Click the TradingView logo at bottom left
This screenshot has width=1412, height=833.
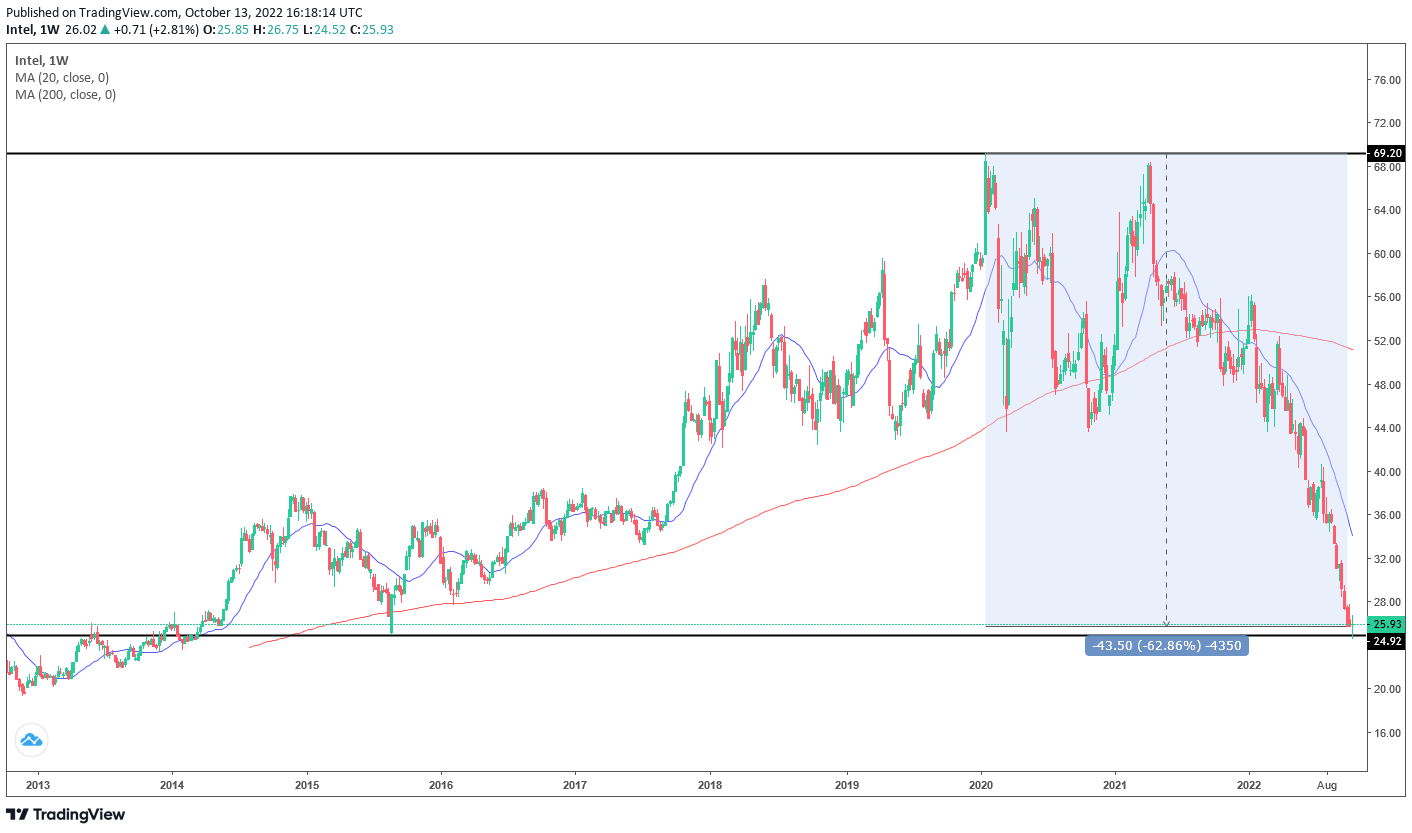(66, 814)
